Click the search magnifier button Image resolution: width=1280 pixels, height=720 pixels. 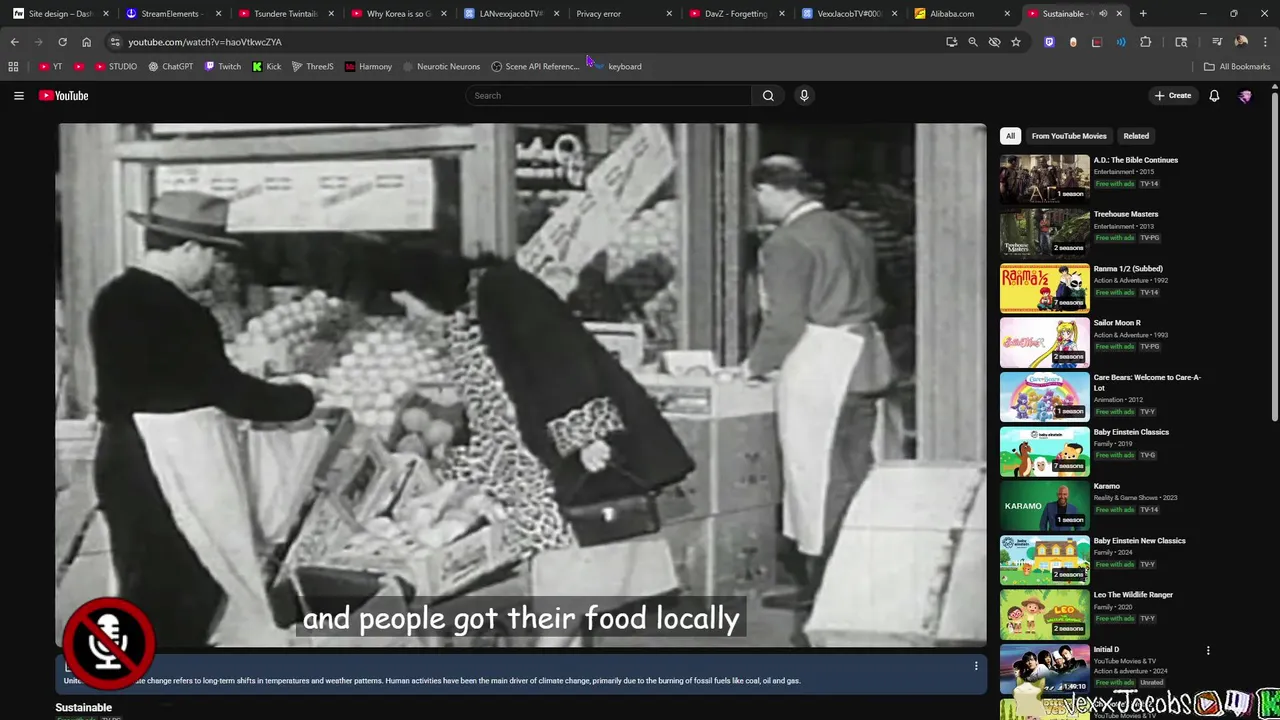(768, 95)
